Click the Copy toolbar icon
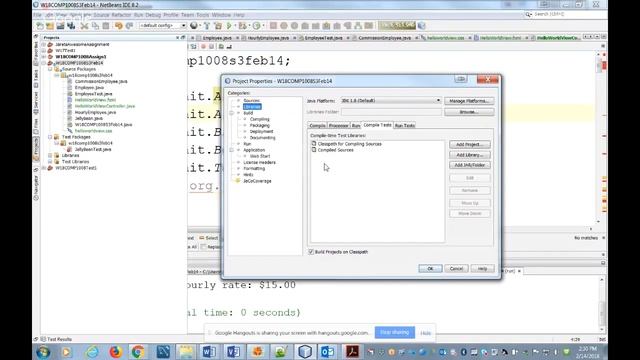640x360 pixels. tap(95, 26)
